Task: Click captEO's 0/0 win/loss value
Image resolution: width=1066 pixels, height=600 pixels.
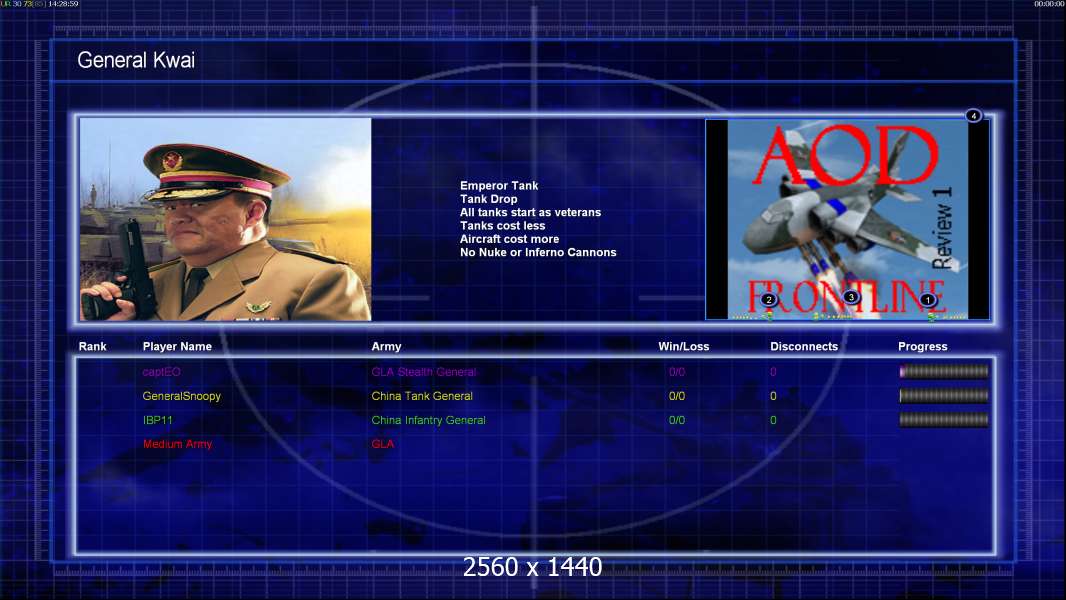Action: (677, 372)
